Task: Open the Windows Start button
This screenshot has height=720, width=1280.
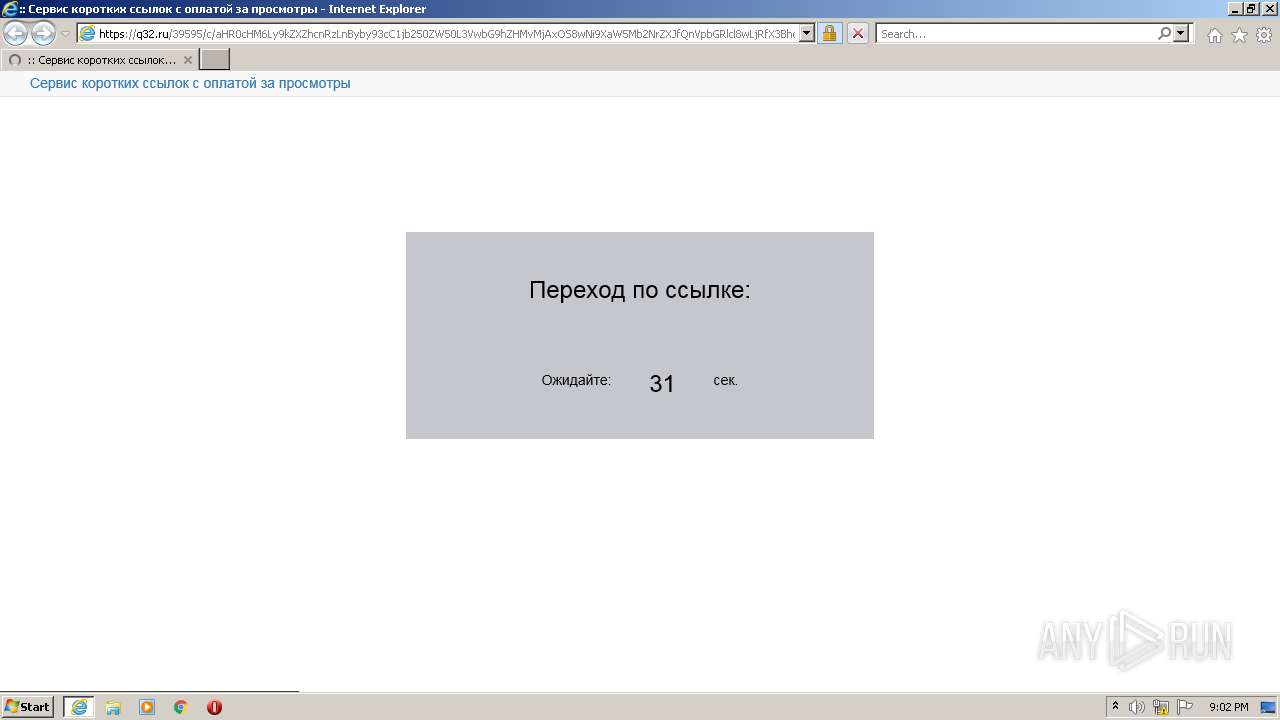Action: (x=28, y=707)
